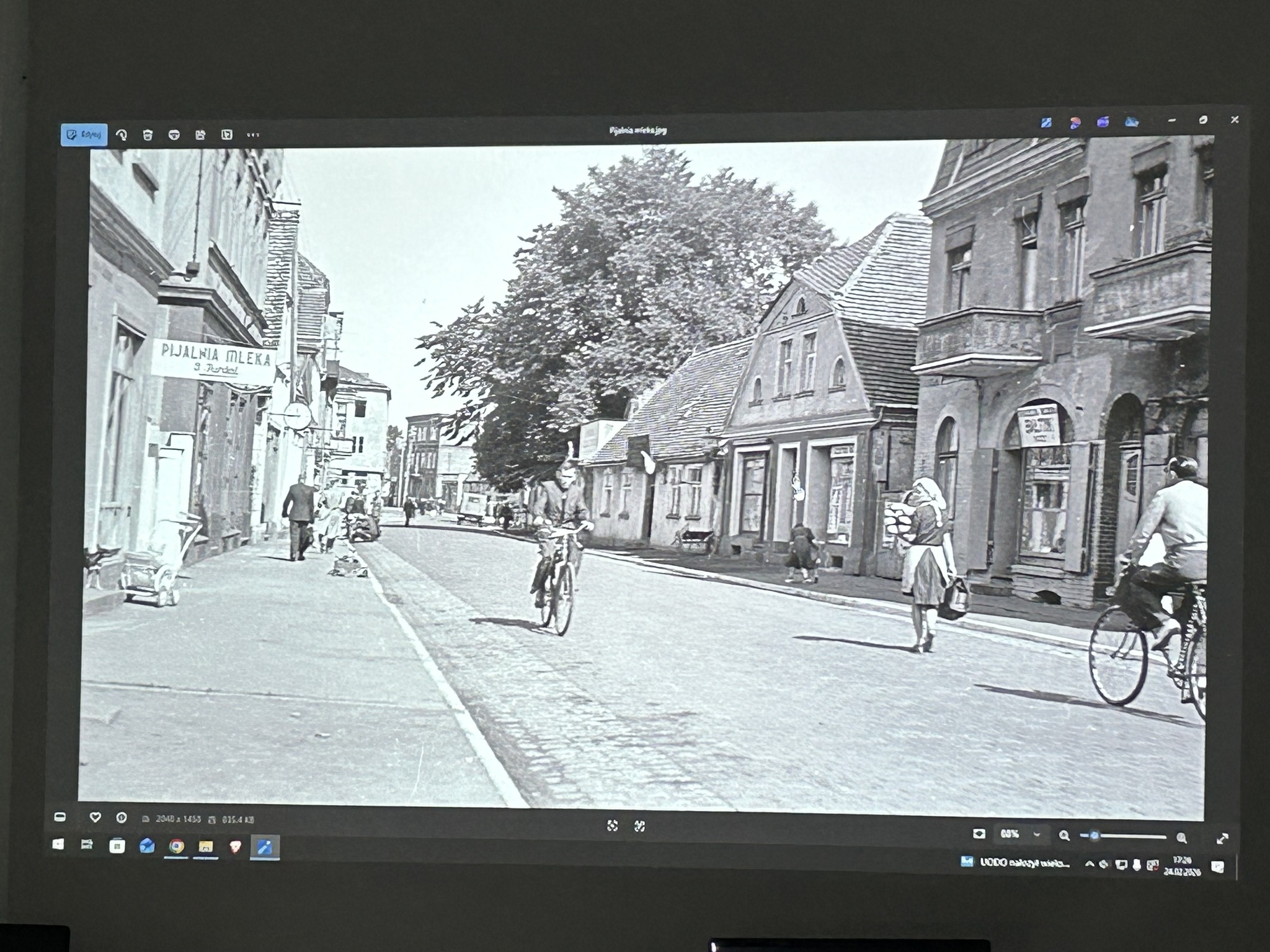Screen dimensions: 1270x952
Task: Click the fit-to-window icon beside zoom percentage
Action: coord(979,834)
